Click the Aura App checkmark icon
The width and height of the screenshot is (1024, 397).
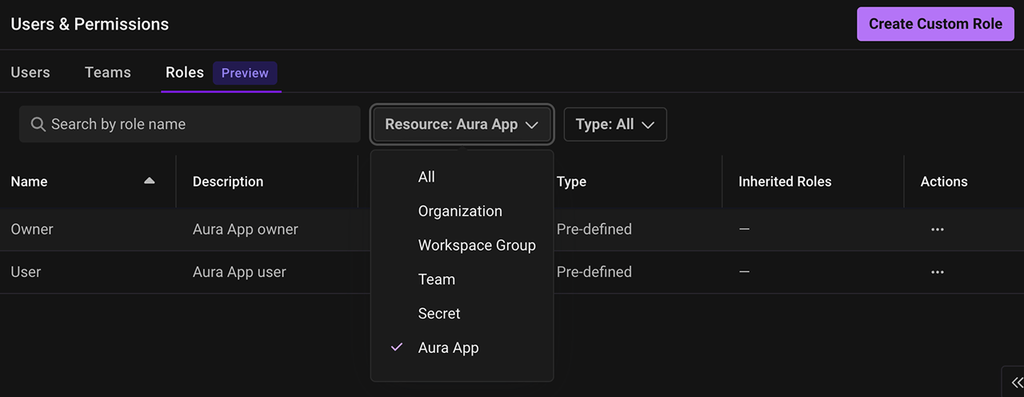point(396,347)
